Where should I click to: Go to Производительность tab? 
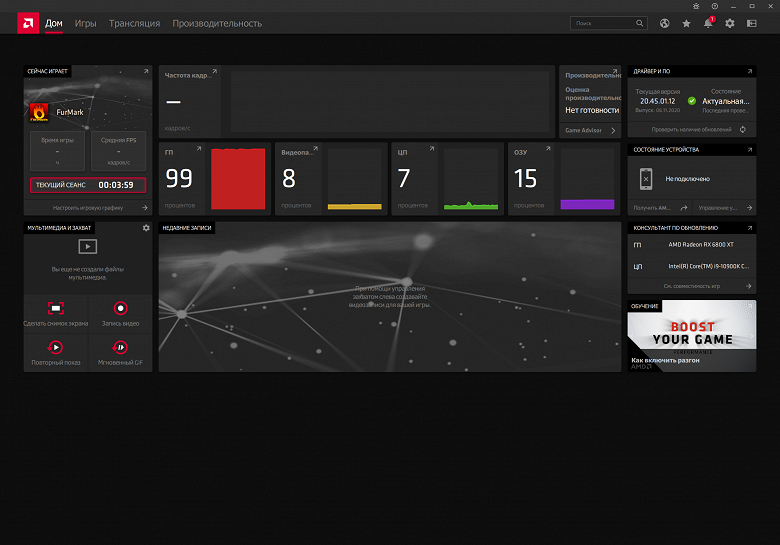217,23
